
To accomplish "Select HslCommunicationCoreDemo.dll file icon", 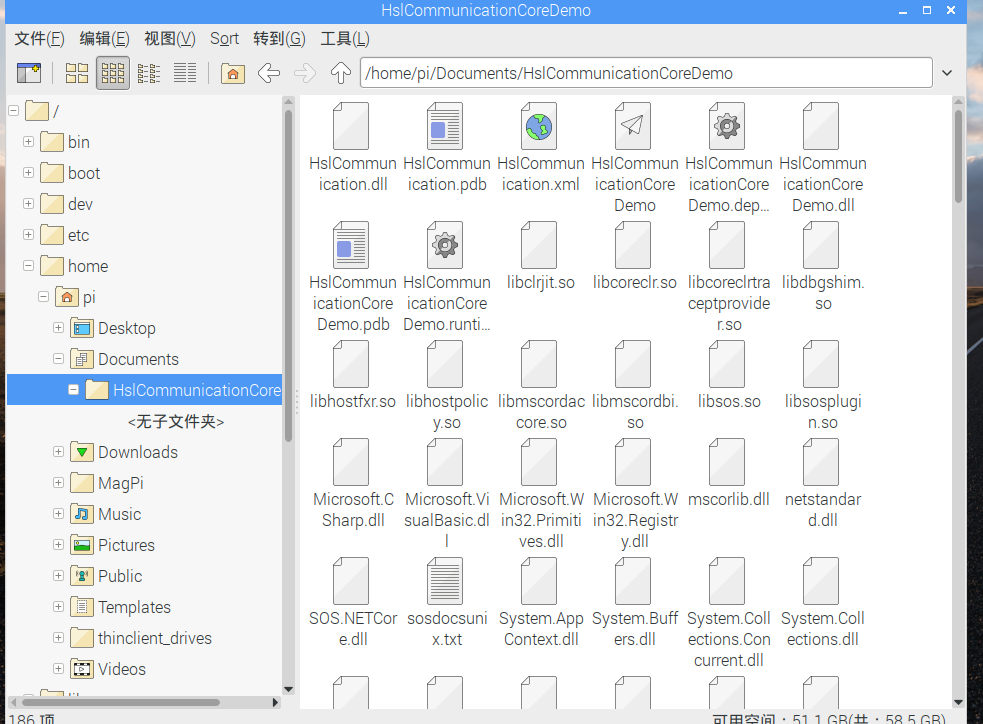I will tap(821, 127).
